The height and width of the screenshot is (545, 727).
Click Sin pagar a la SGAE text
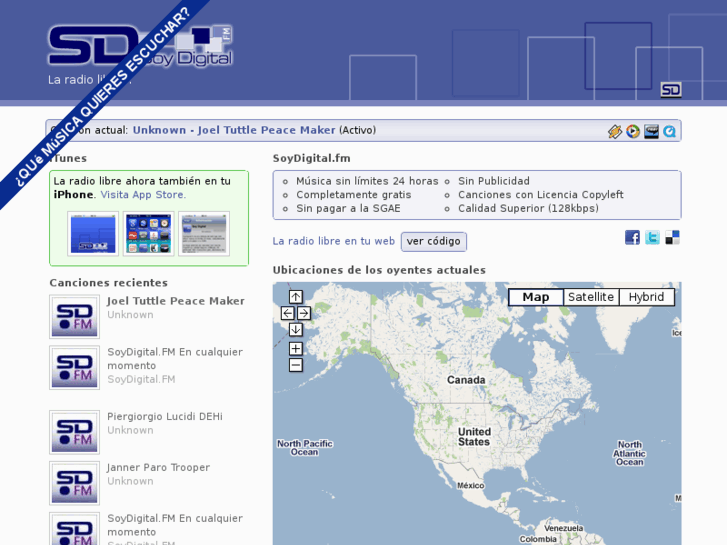pyautogui.click(x=348, y=208)
